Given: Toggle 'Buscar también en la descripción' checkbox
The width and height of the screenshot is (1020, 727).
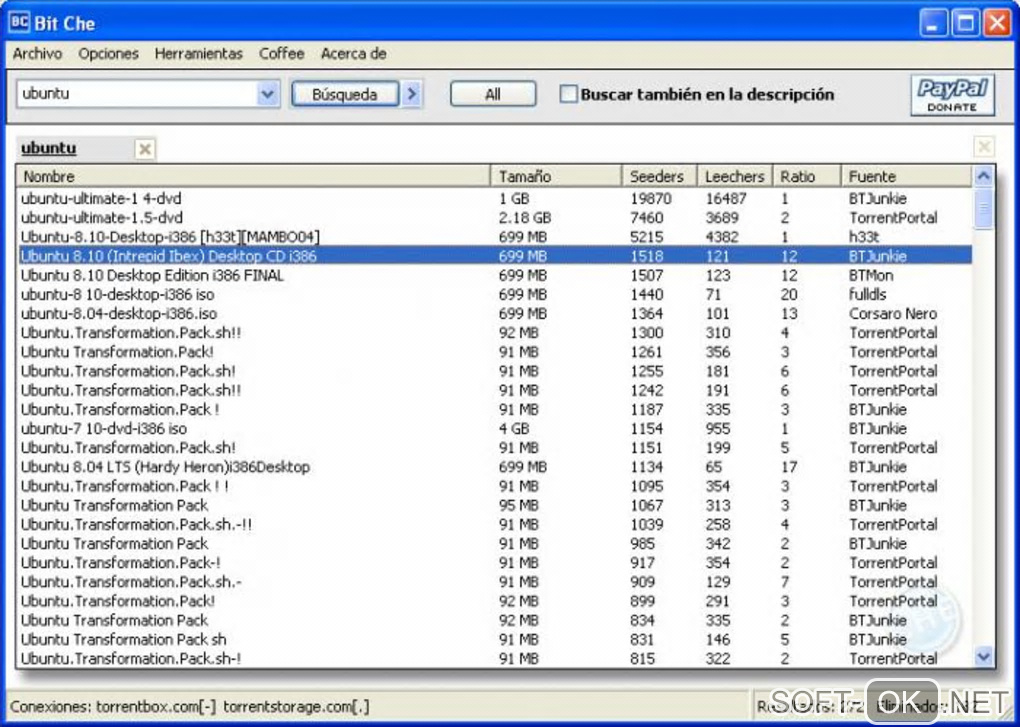Looking at the screenshot, I should click(x=569, y=94).
